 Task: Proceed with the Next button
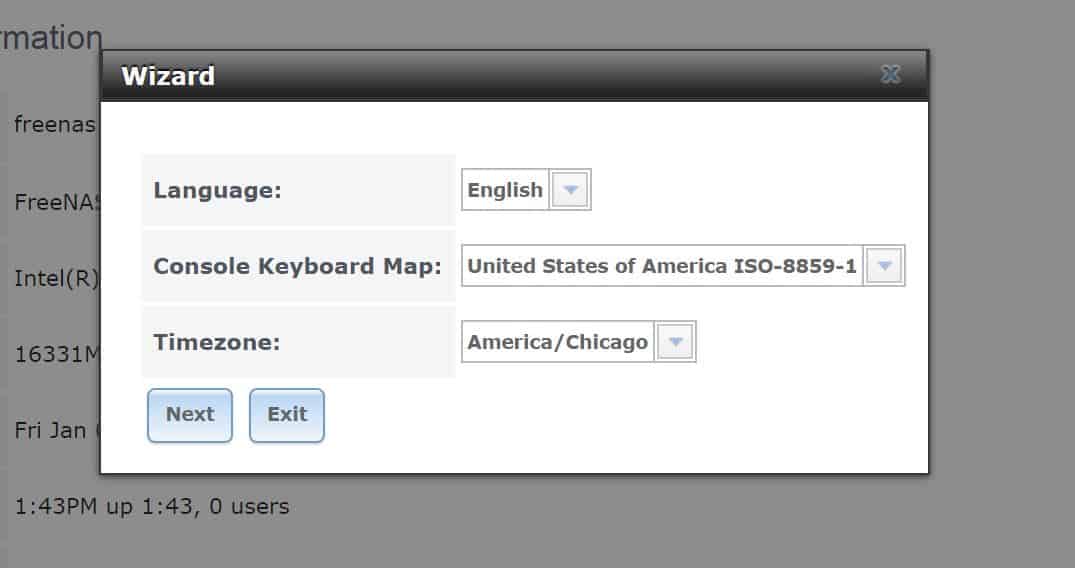[190, 416]
